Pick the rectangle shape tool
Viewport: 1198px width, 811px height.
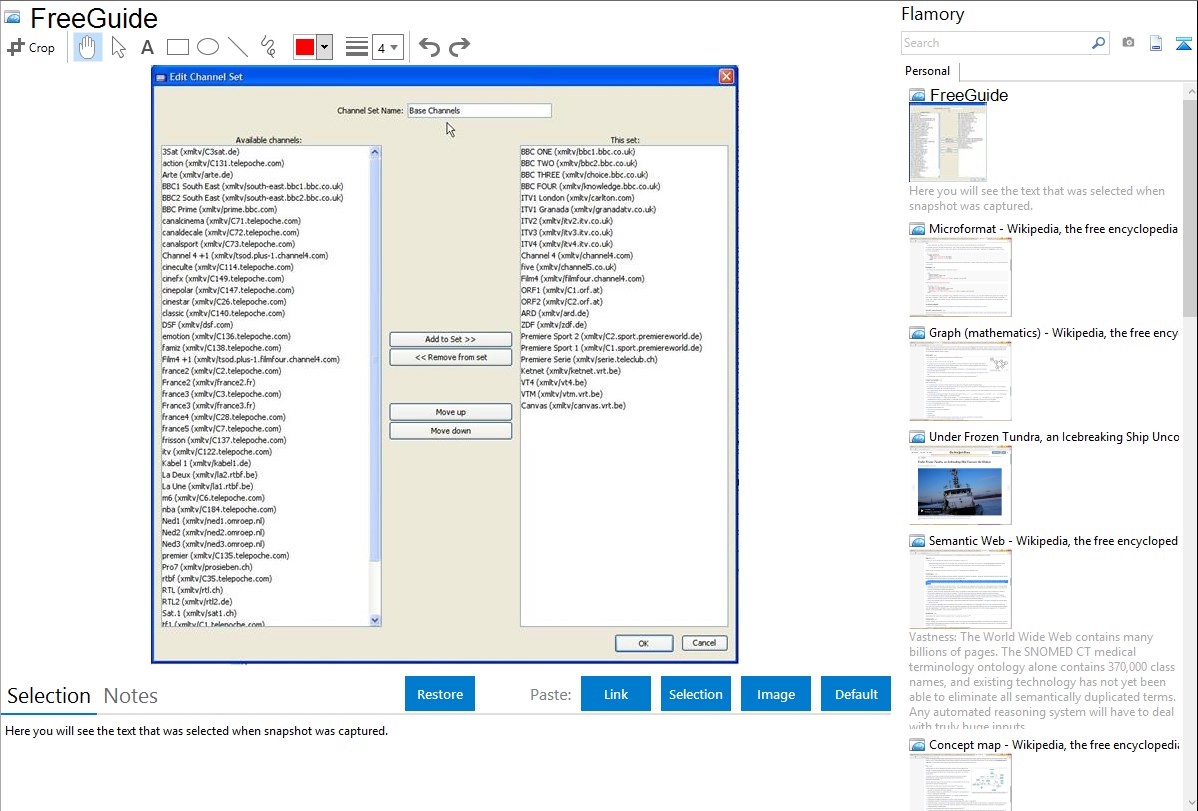click(x=178, y=47)
